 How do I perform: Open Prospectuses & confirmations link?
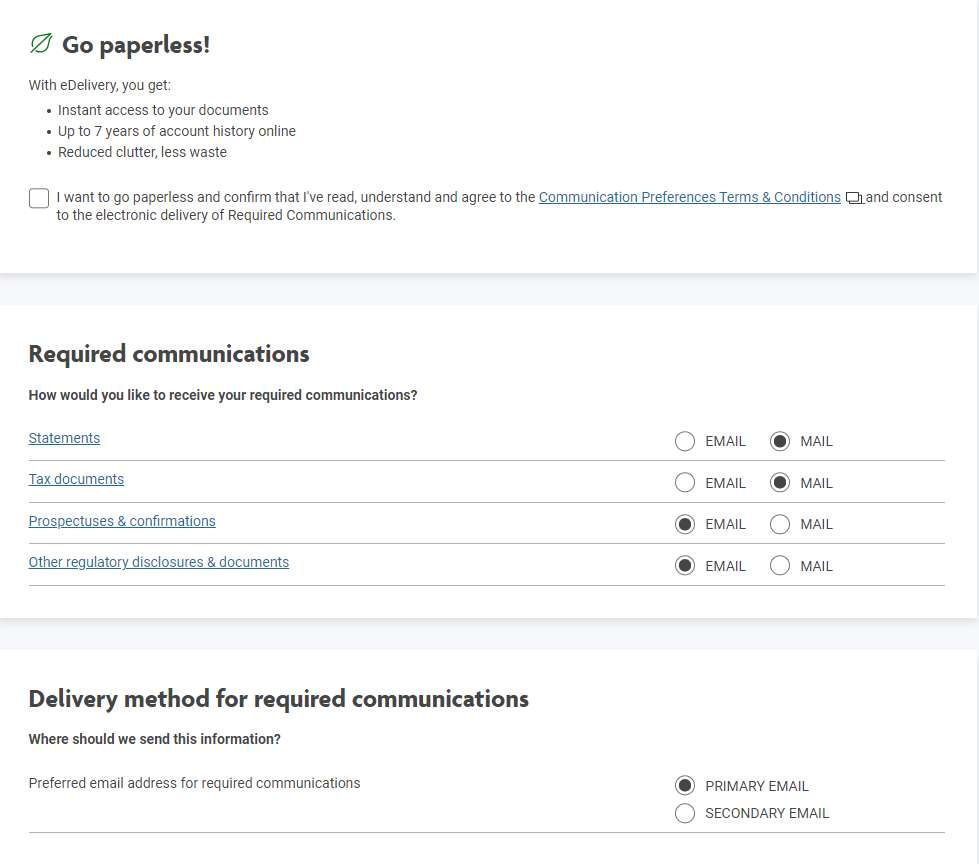pyautogui.click(x=122, y=521)
